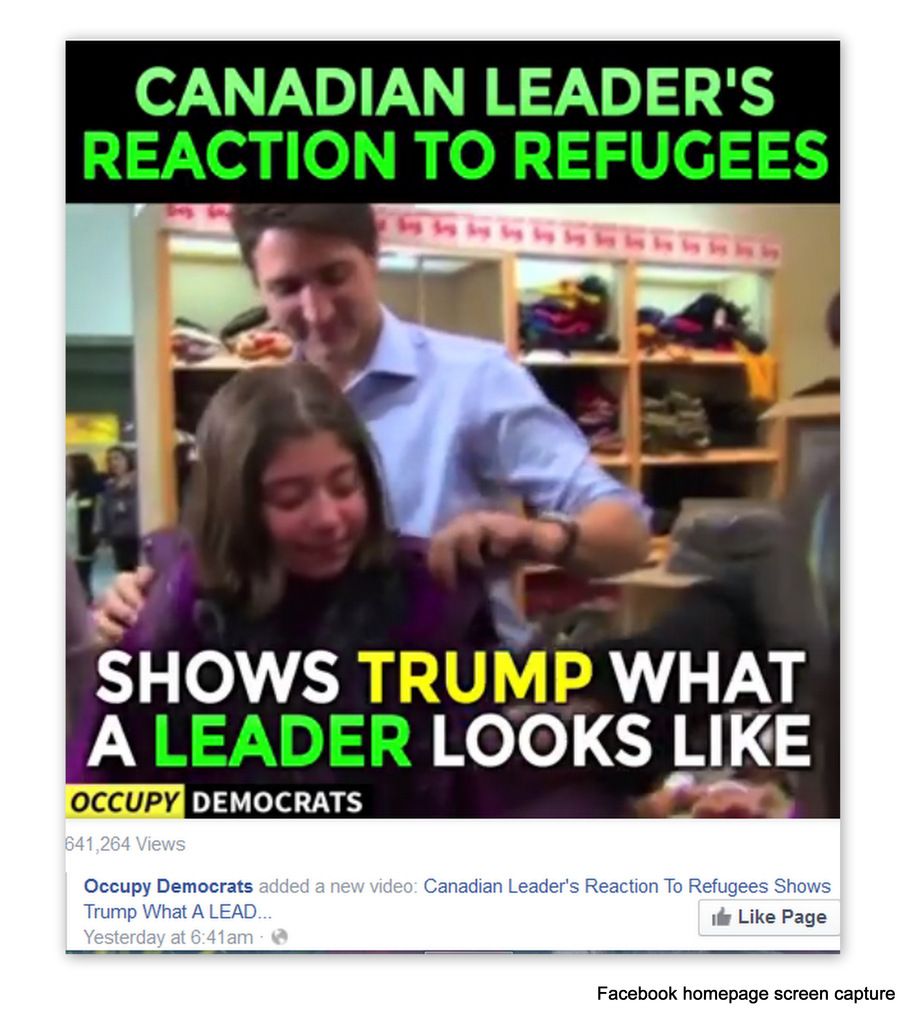Click the 'REACTION TO REFUGEES' headline line
This screenshot has height=1024, width=917.
point(455,155)
